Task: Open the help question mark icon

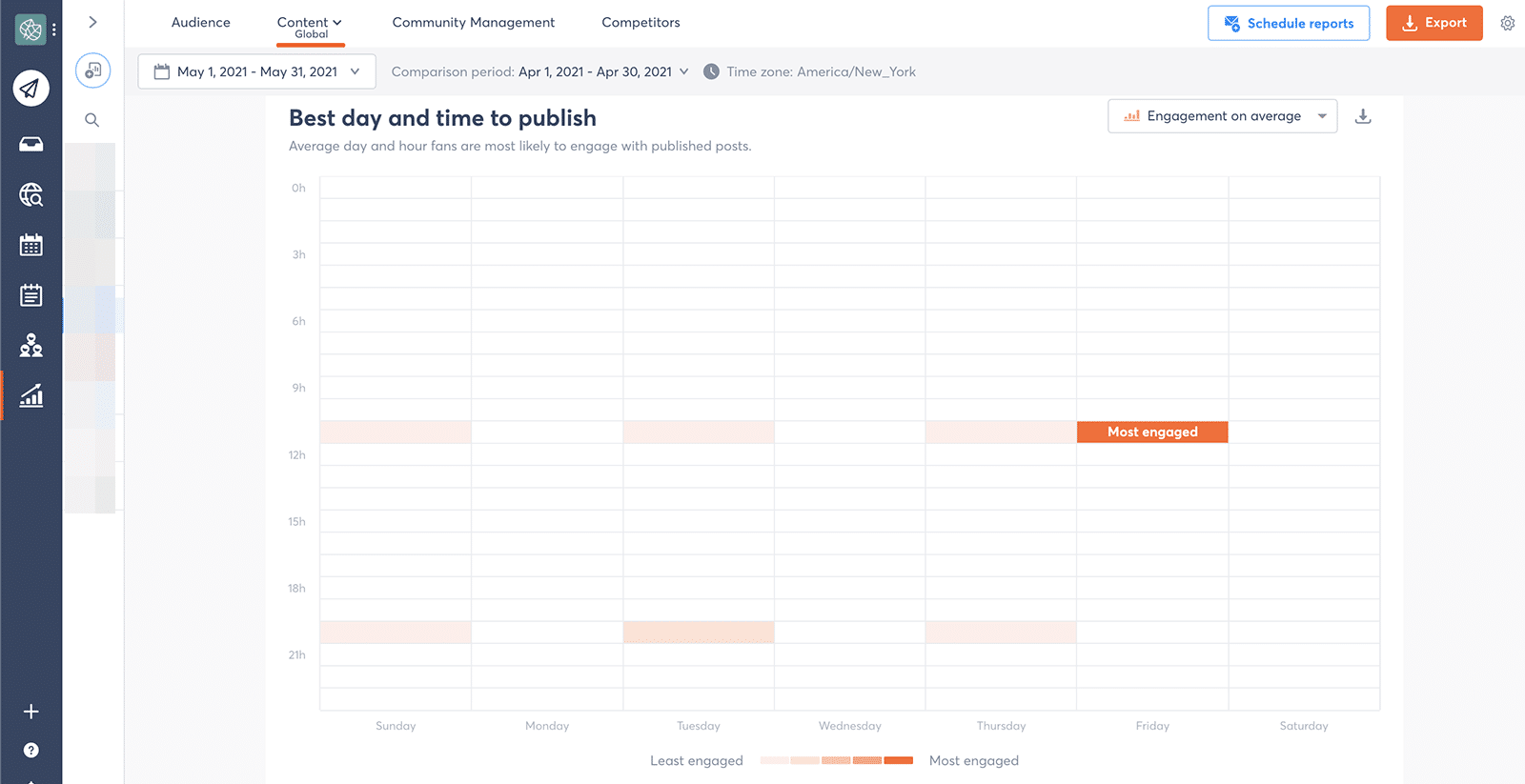Action: point(30,751)
